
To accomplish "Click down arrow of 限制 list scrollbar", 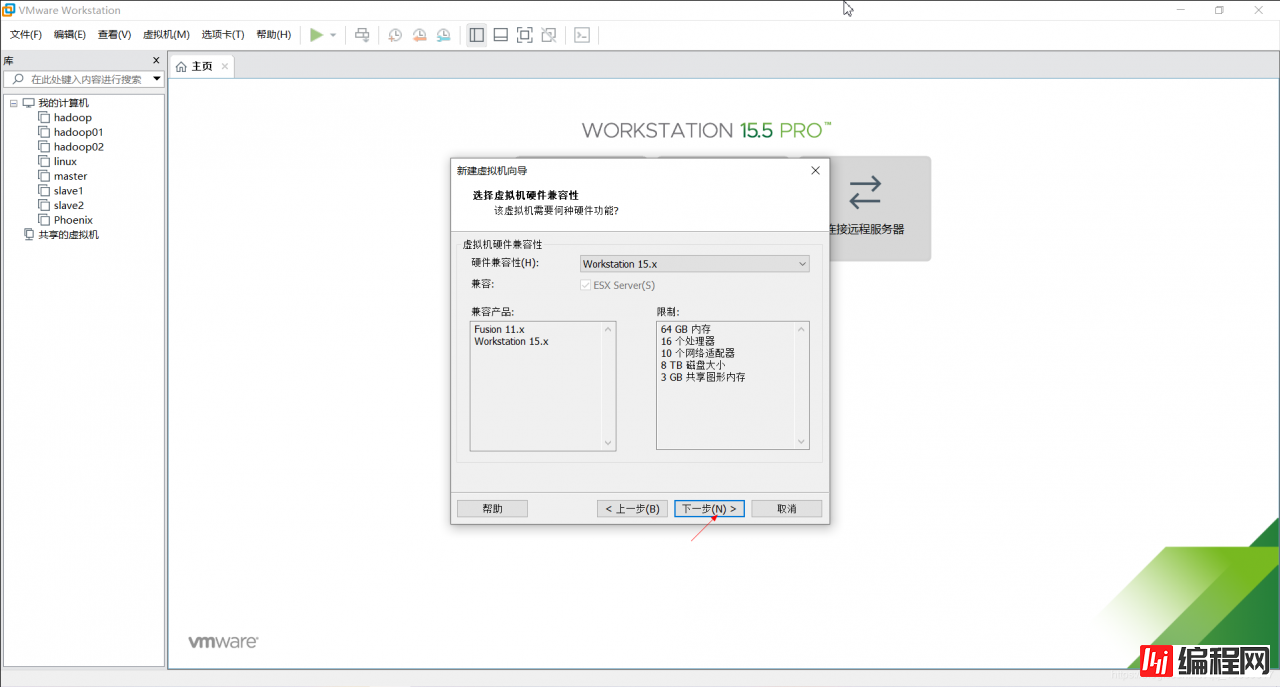I will pyautogui.click(x=801, y=442).
